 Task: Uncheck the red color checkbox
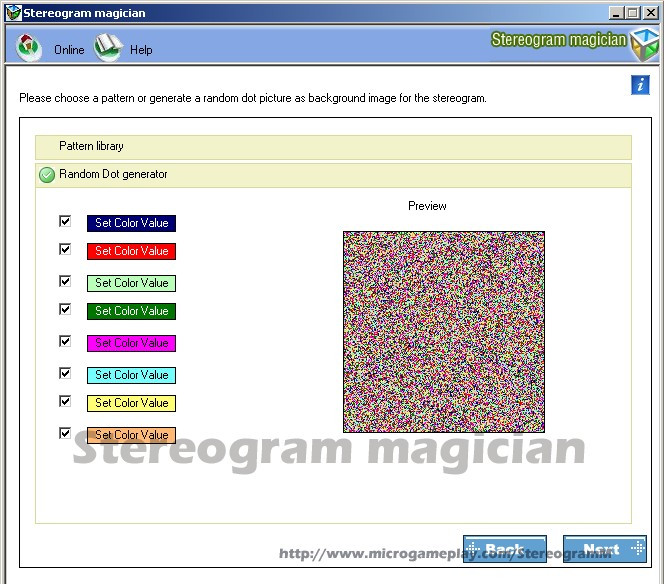point(65,249)
